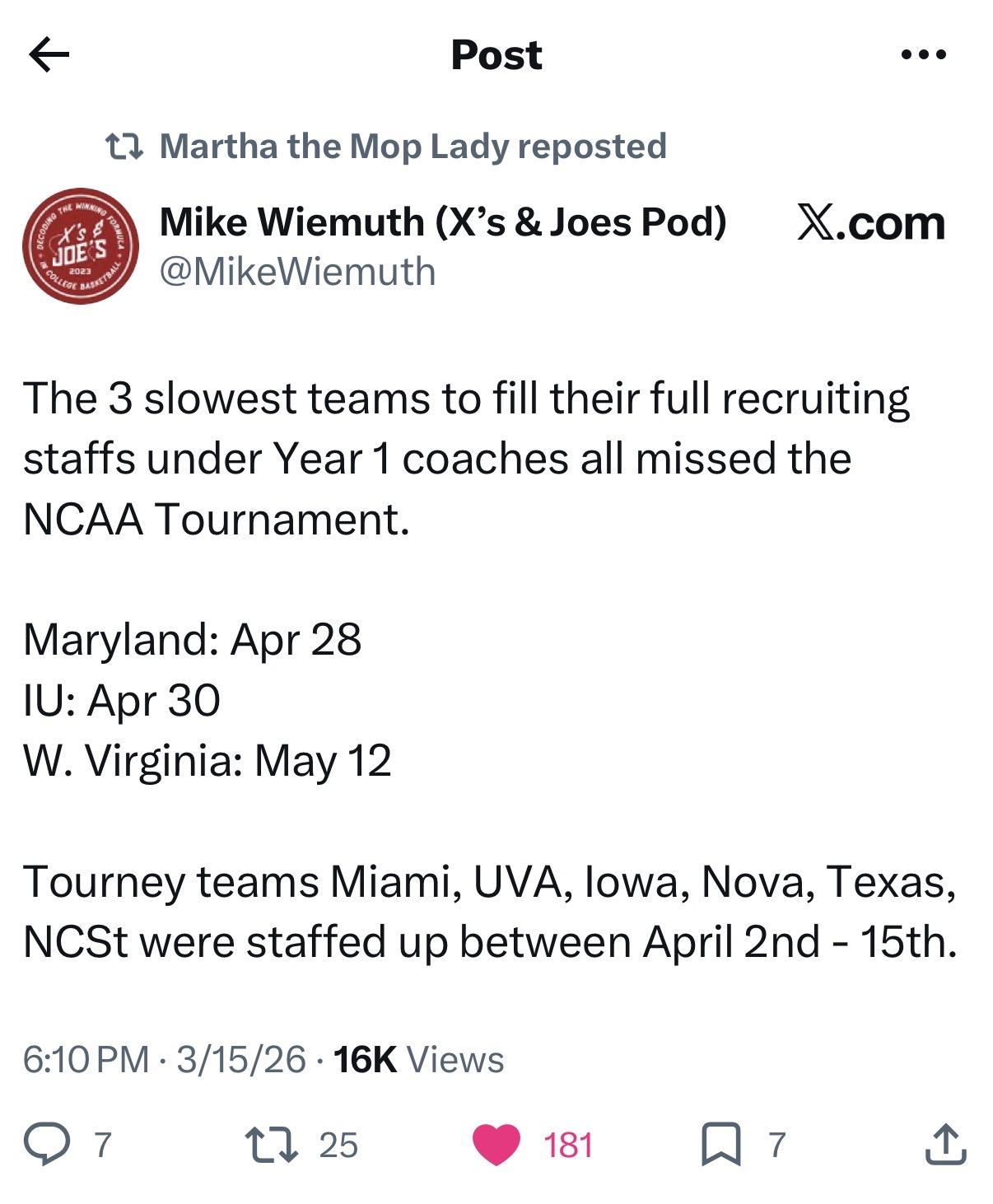
Task: Unlike the post with the pink heart
Action: 496,1146
